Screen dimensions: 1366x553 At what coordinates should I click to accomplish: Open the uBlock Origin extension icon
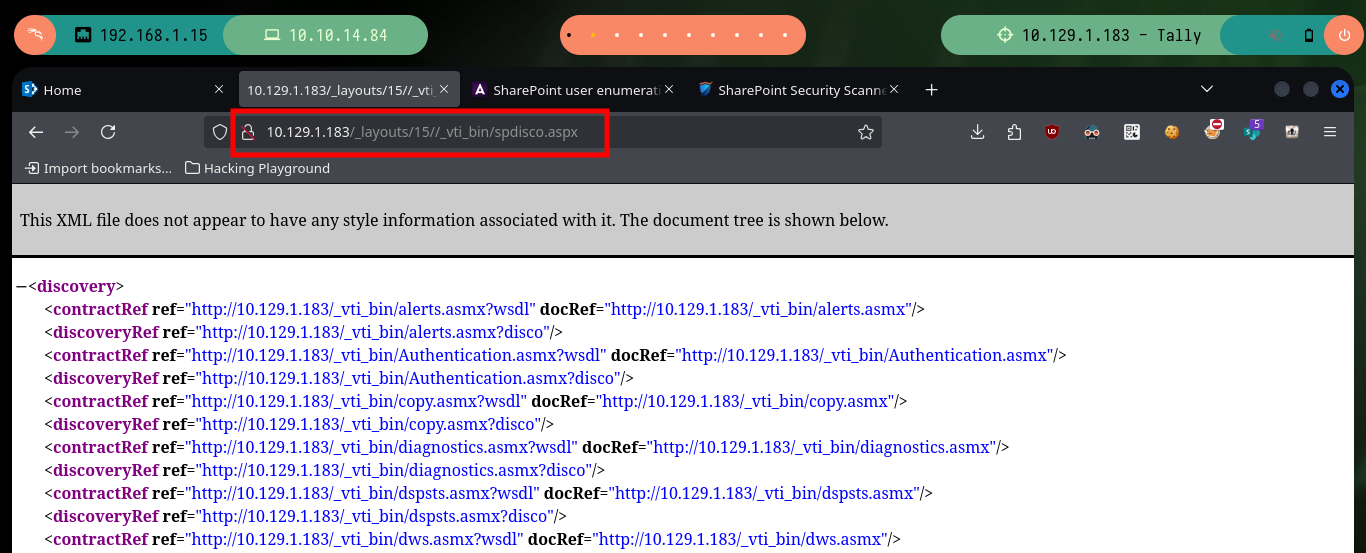tap(1051, 132)
